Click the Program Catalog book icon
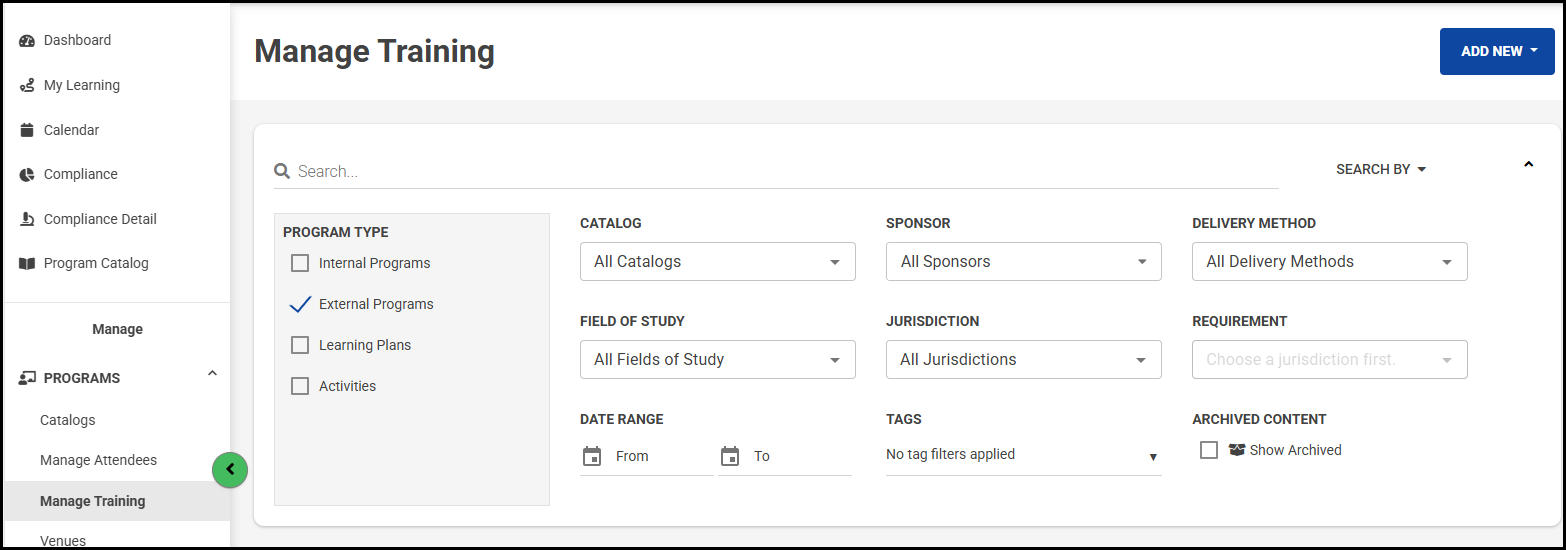The height and width of the screenshot is (550, 1566). pyautogui.click(x=27, y=264)
